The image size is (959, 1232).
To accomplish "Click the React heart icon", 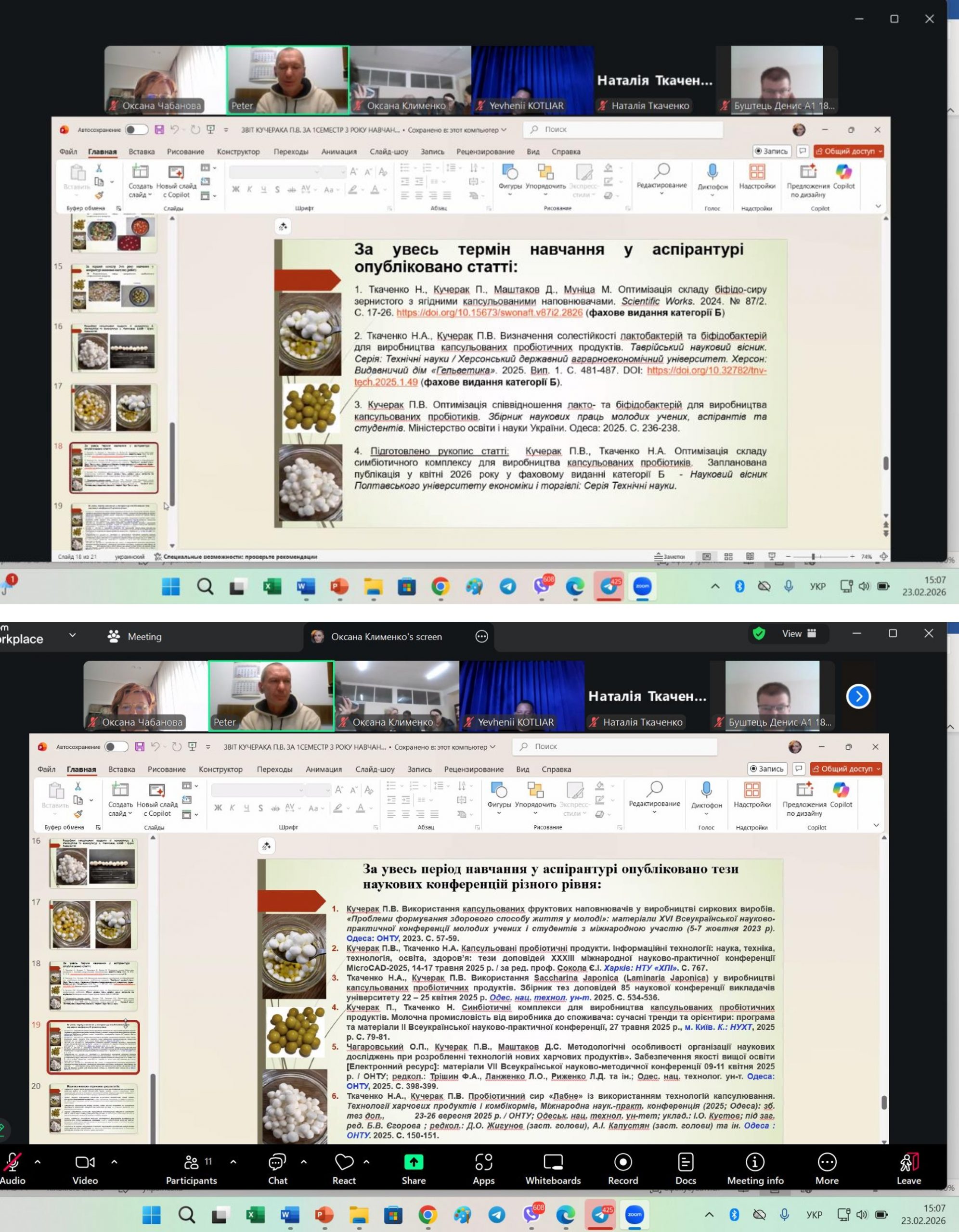I will tap(344, 1163).
